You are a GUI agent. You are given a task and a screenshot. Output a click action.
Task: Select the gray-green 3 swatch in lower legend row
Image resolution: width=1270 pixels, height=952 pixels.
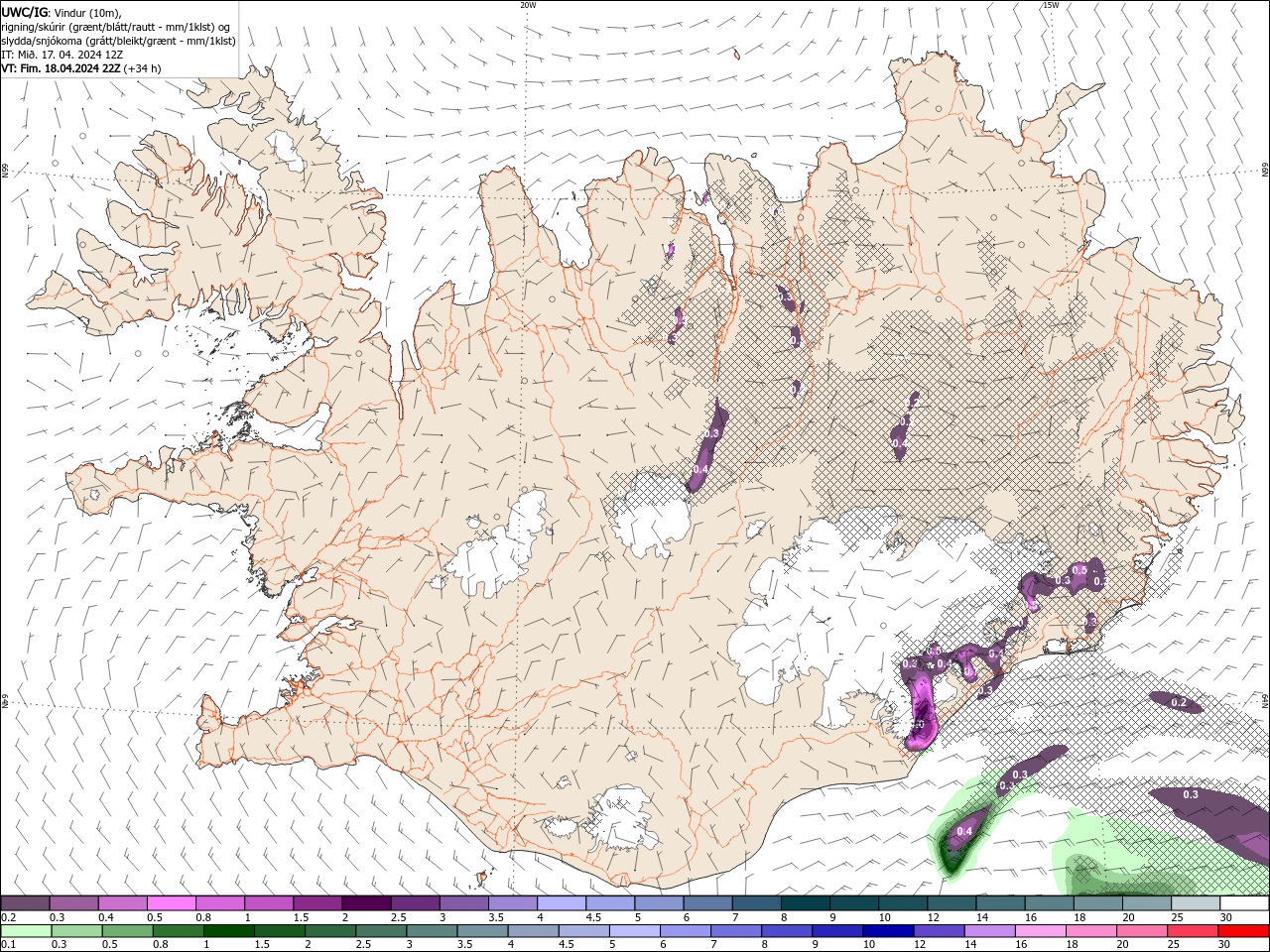[x=432, y=931]
